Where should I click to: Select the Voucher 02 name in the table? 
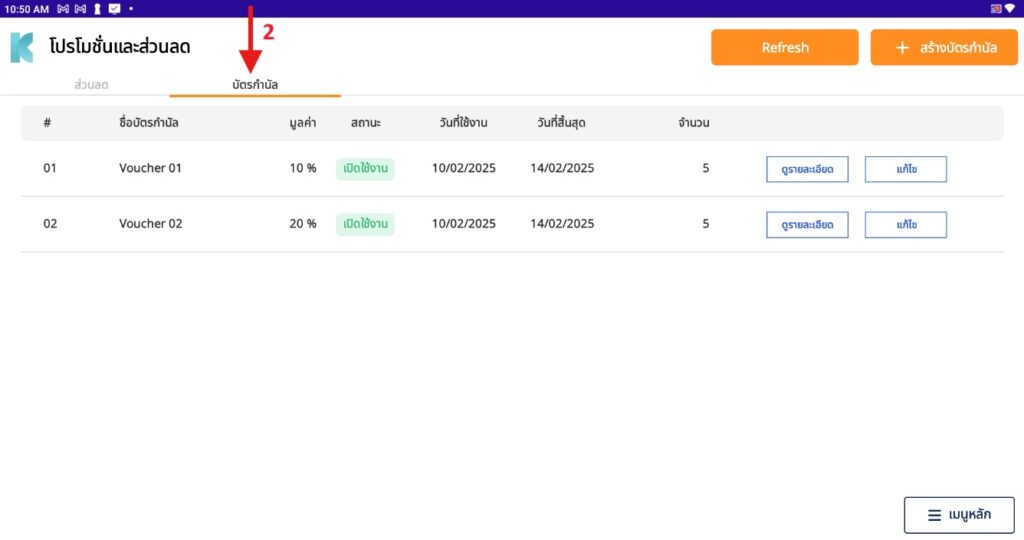[150, 224]
